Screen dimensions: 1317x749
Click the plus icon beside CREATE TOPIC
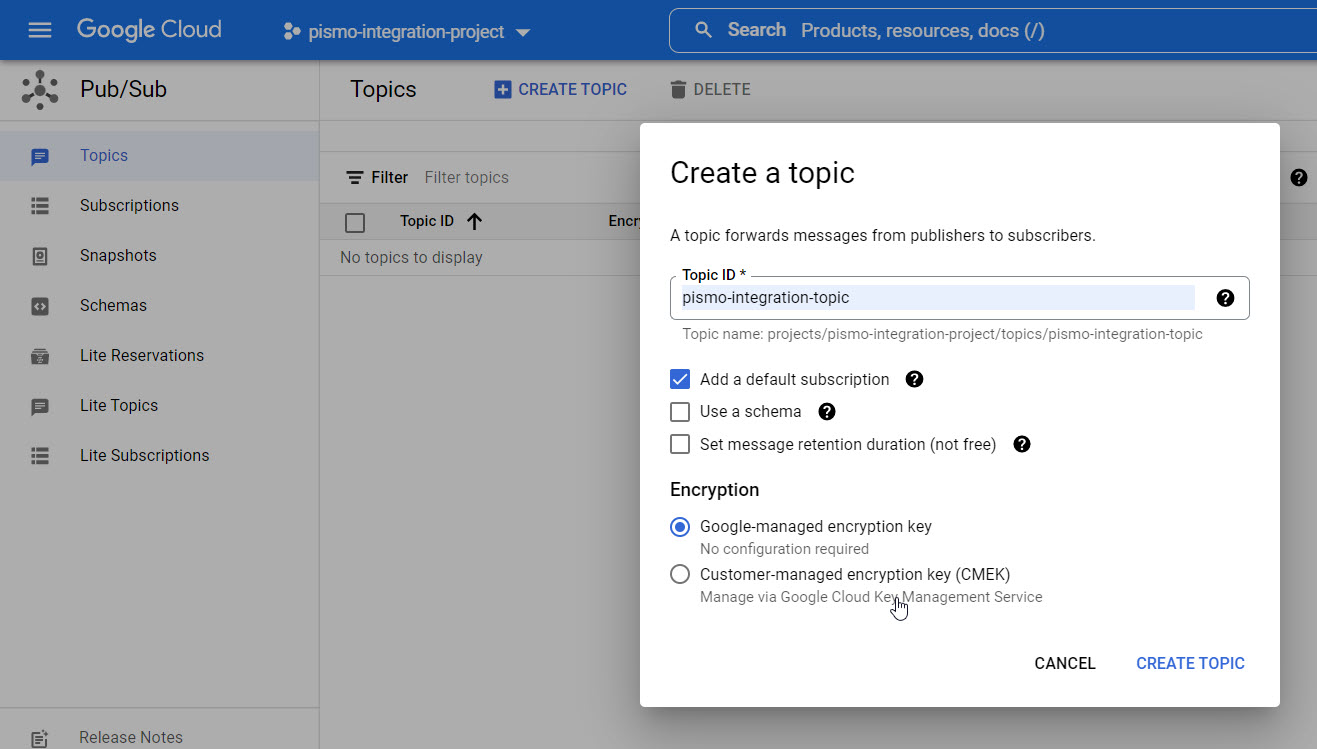(503, 90)
